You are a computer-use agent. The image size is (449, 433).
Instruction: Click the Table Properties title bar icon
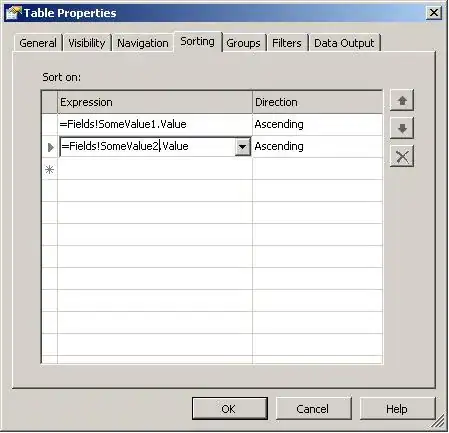13,13
